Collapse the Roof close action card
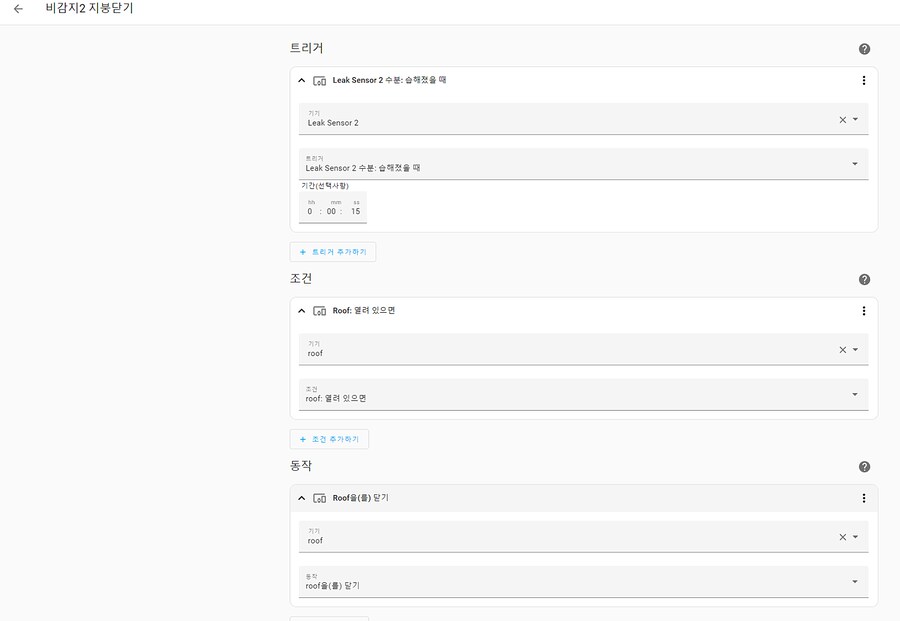The height and width of the screenshot is (621, 900). [302, 498]
